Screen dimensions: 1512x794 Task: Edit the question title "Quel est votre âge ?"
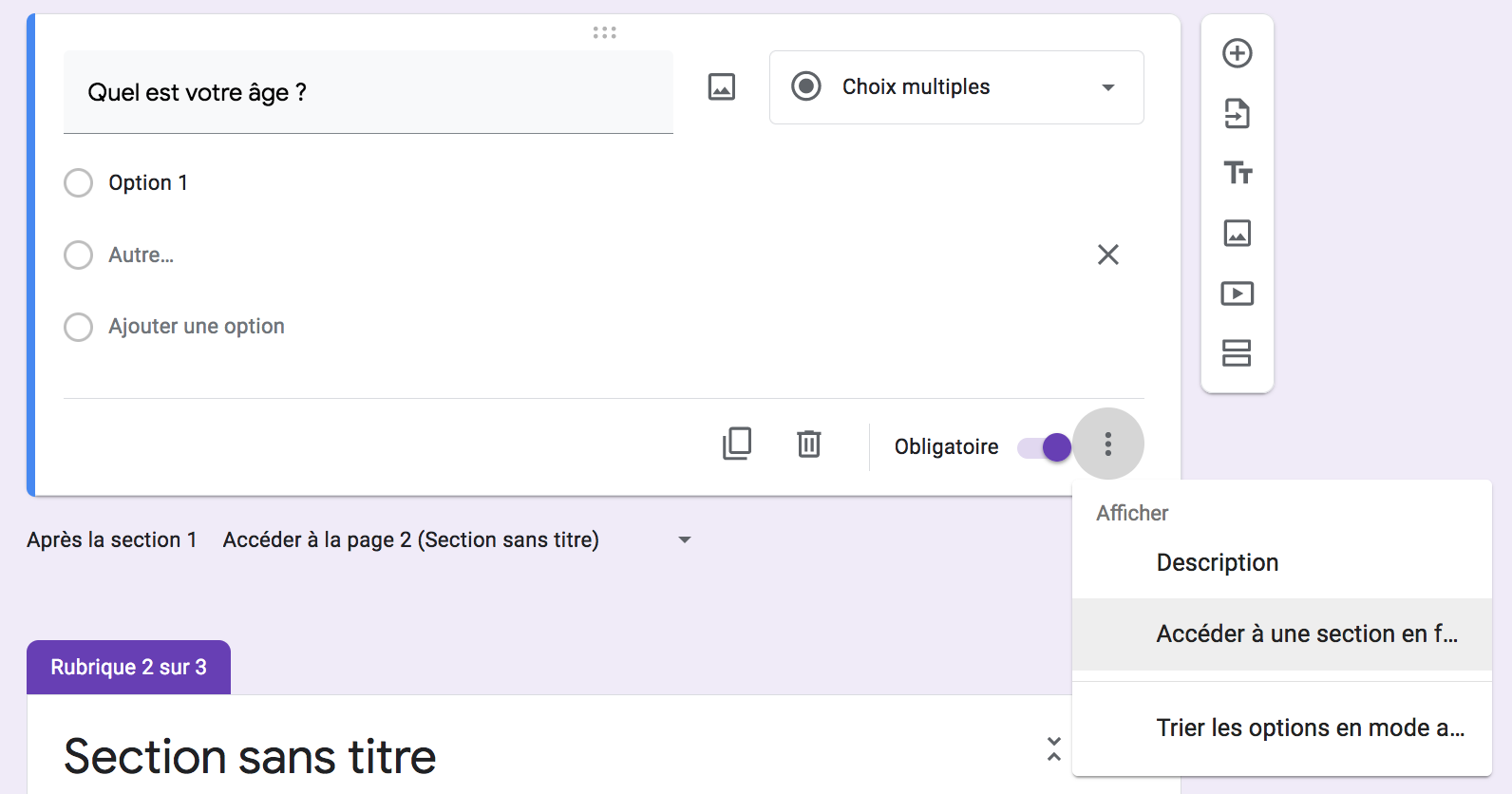369,92
